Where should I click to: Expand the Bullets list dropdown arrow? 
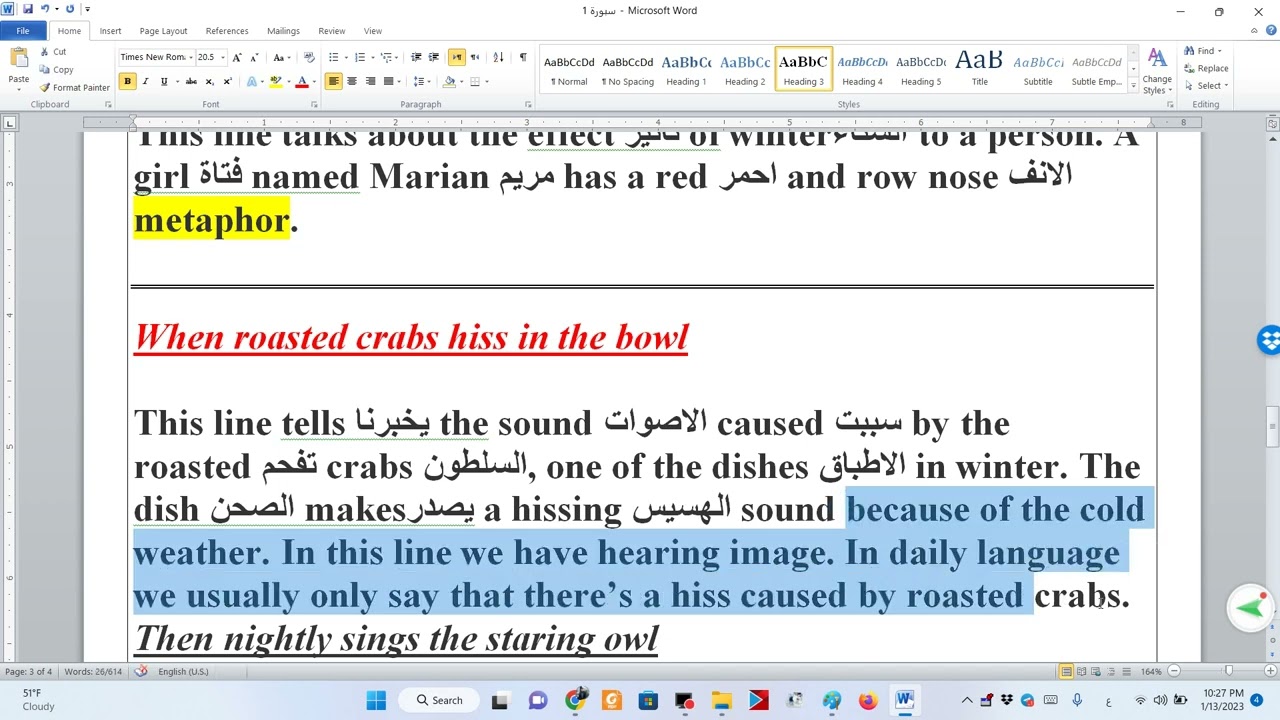click(x=344, y=57)
